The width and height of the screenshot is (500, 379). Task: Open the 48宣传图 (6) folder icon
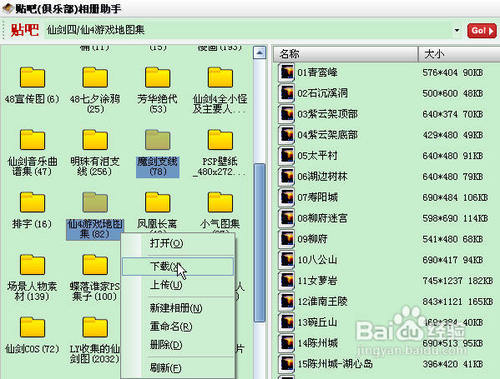[32, 77]
